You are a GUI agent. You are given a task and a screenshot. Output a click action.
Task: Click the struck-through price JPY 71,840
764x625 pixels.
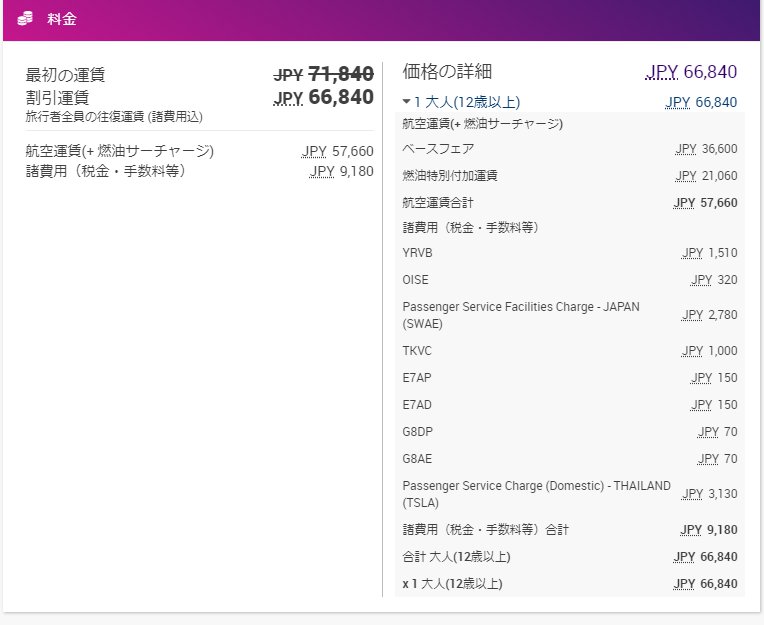pos(324,75)
